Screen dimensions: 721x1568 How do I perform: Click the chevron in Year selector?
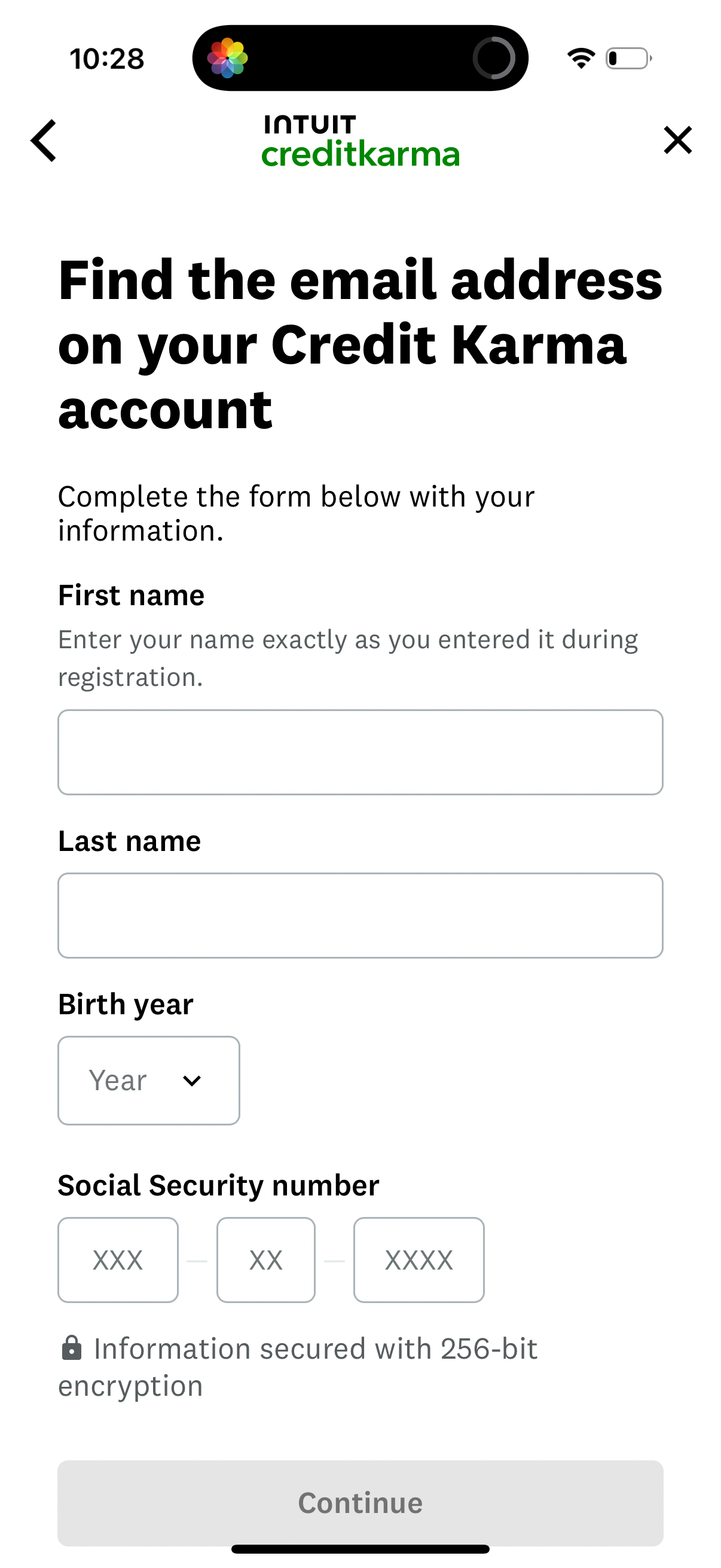192,1081
